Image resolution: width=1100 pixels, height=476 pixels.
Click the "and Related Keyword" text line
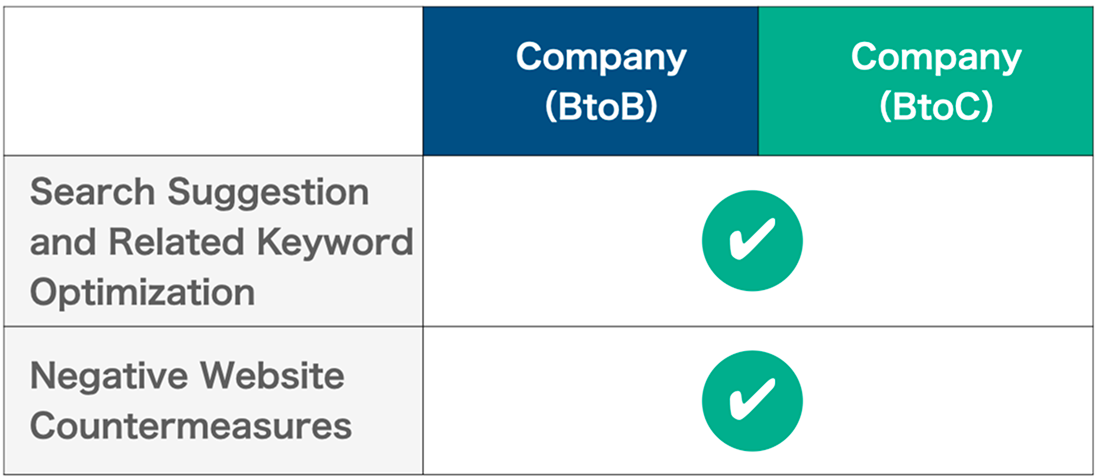(x=220, y=242)
